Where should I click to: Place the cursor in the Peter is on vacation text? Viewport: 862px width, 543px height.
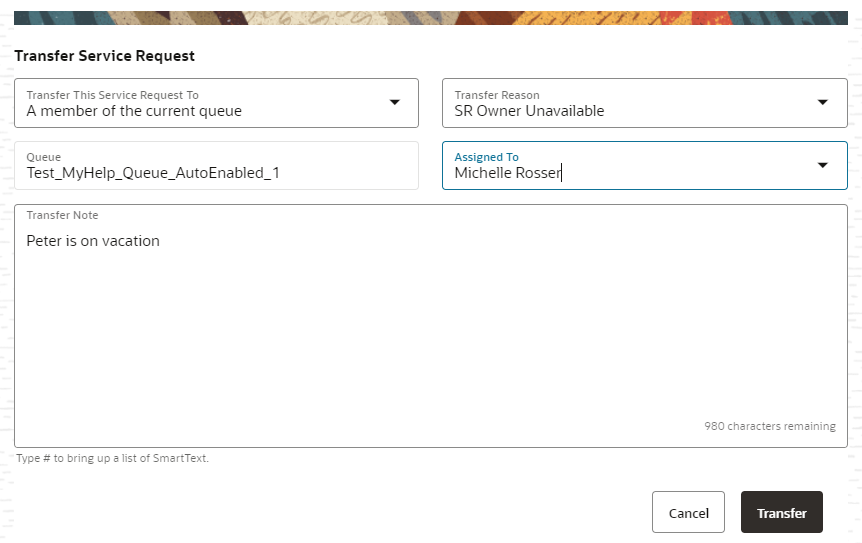click(93, 241)
